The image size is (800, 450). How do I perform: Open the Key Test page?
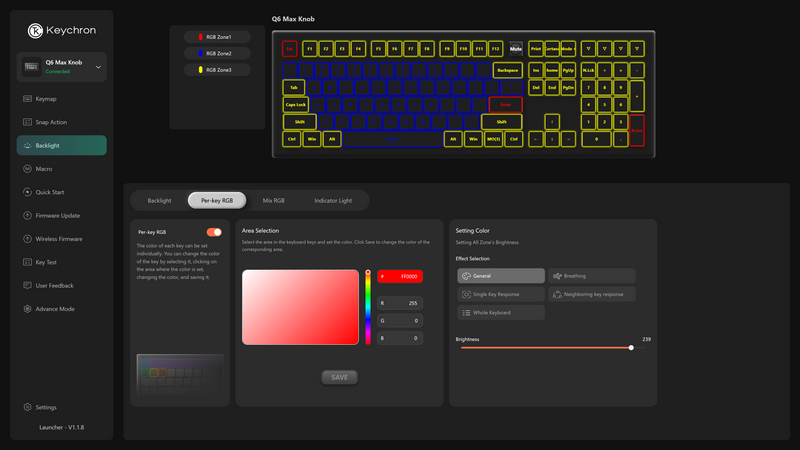(x=61, y=262)
